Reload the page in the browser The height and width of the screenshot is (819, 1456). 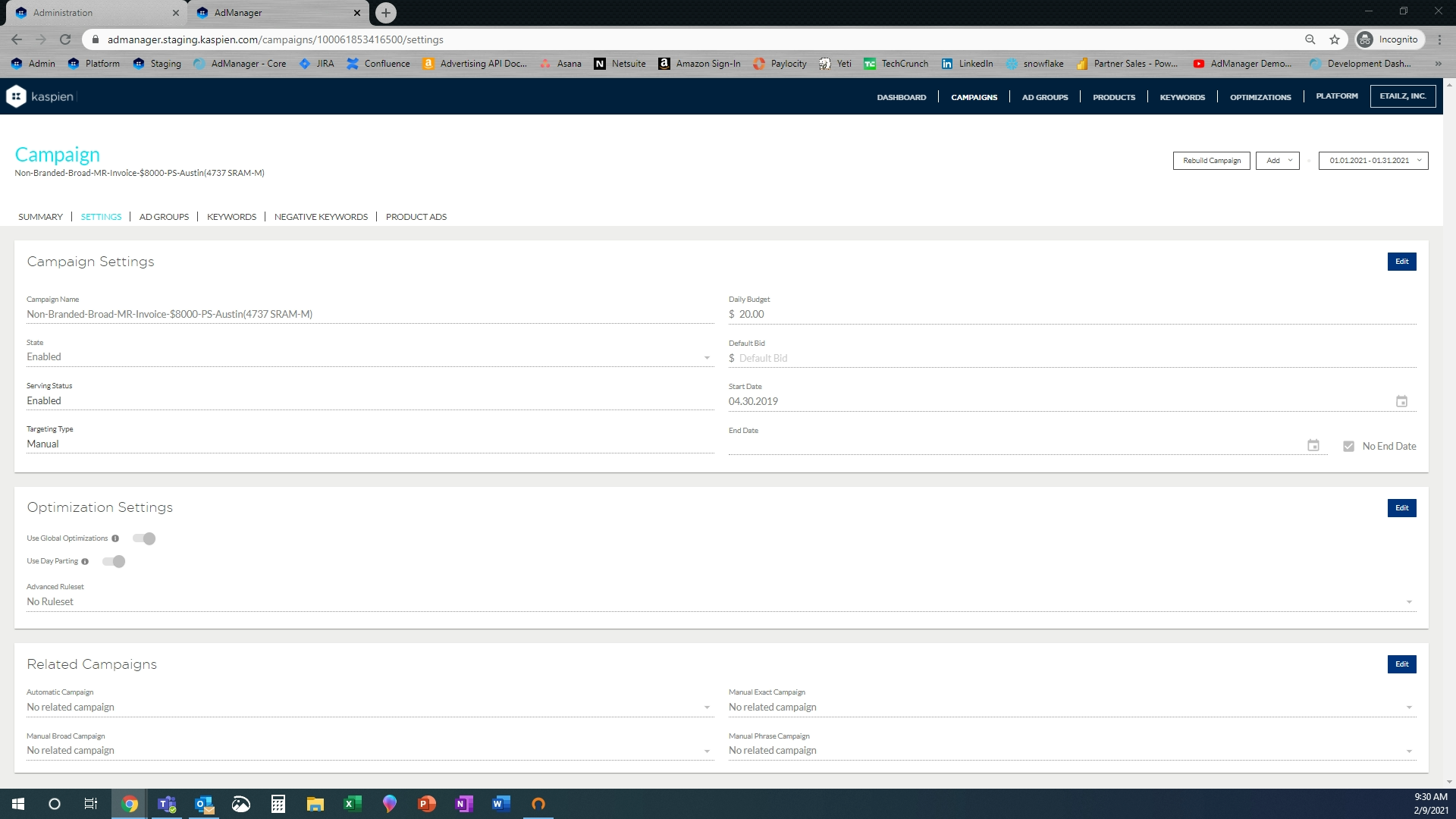pyautogui.click(x=65, y=39)
